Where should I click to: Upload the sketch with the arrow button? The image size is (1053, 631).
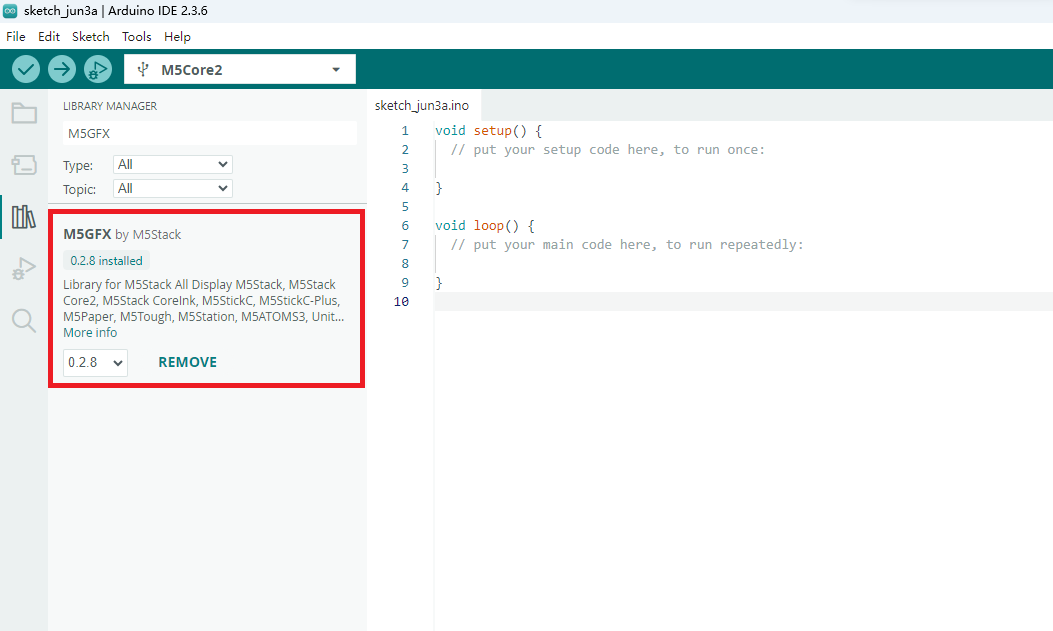coord(62,69)
